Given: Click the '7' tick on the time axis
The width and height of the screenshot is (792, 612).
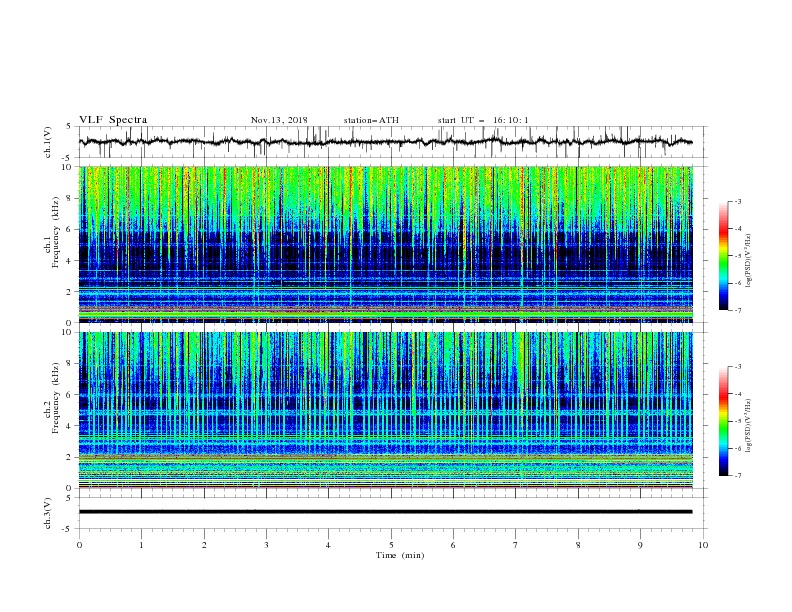Looking at the screenshot, I should tap(516, 545).
